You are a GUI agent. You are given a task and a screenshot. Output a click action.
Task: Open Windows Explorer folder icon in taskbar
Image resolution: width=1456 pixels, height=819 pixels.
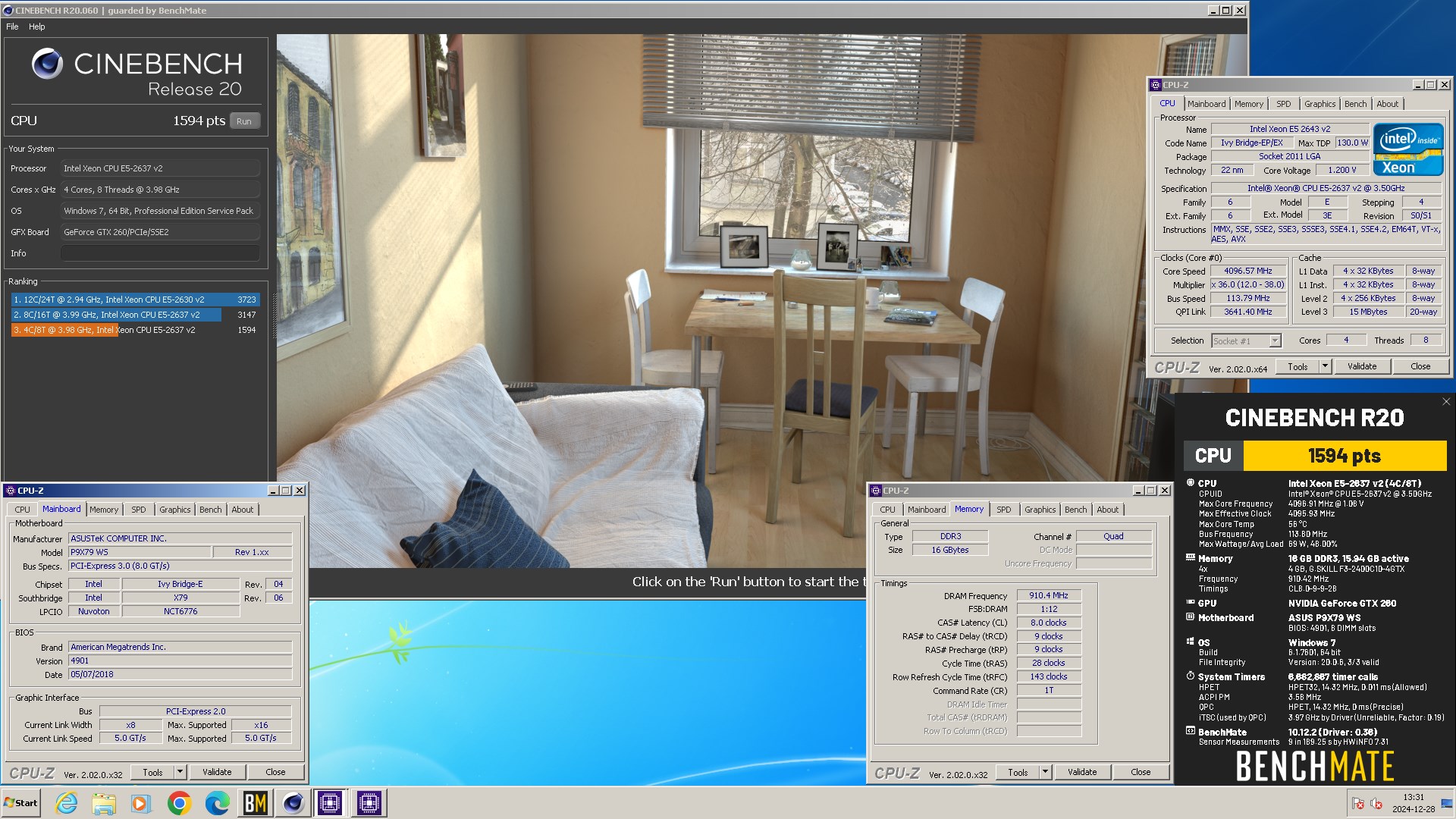click(x=104, y=803)
